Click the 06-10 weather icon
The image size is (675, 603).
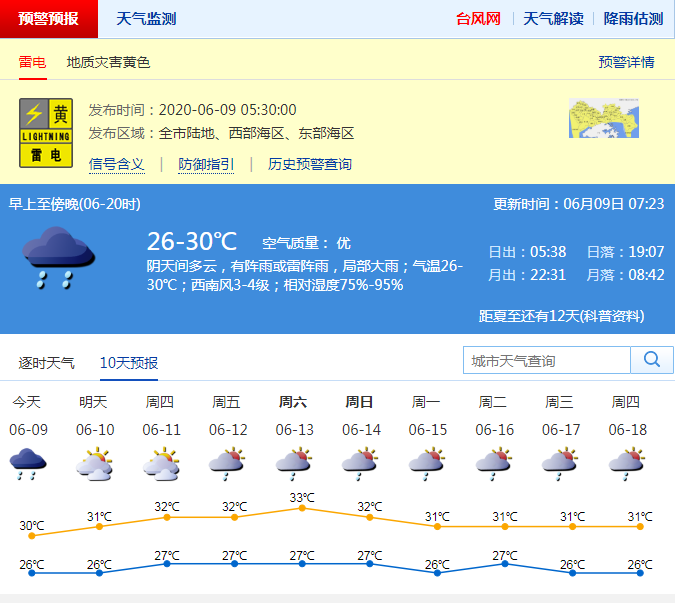click(x=94, y=464)
